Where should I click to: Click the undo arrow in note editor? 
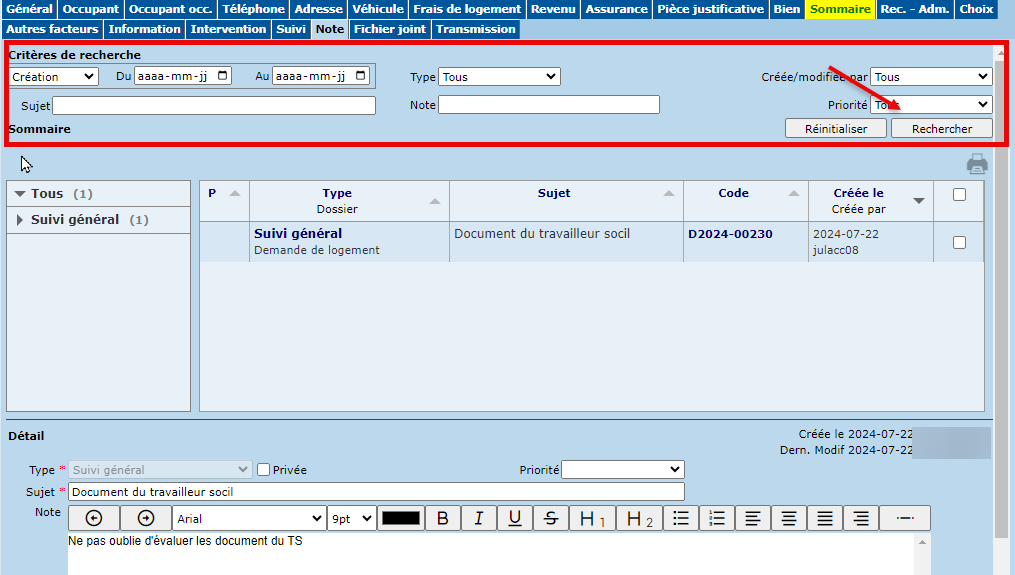click(x=94, y=518)
